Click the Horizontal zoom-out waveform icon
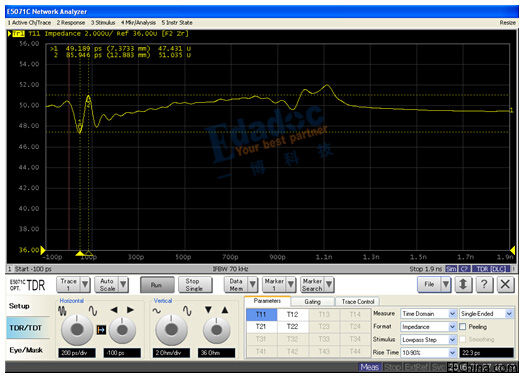This screenshot has width=524, height=381. [x=62, y=311]
